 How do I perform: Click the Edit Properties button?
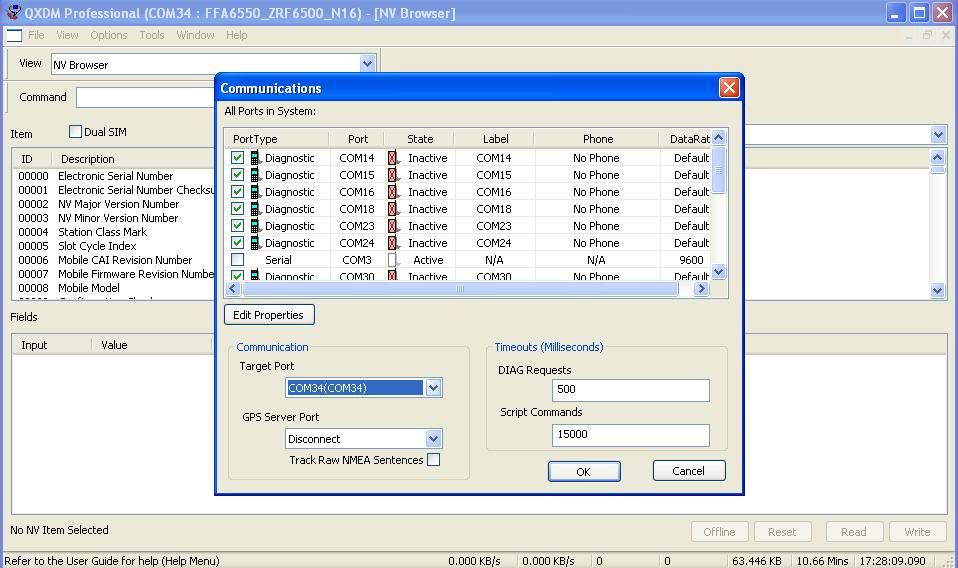(269, 315)
